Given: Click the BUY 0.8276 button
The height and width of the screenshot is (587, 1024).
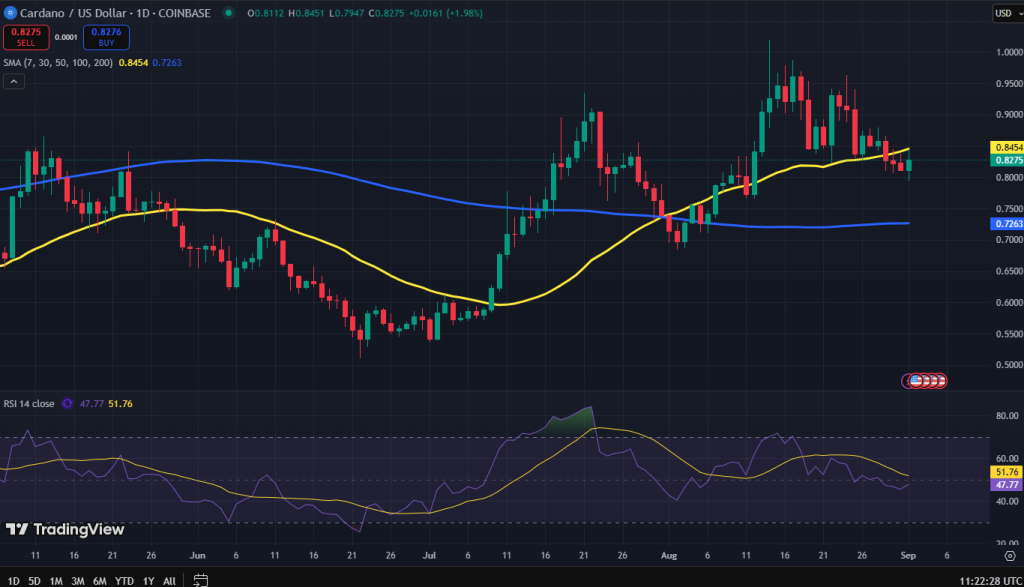Looking at the screenshot, I should pos(106,37).
